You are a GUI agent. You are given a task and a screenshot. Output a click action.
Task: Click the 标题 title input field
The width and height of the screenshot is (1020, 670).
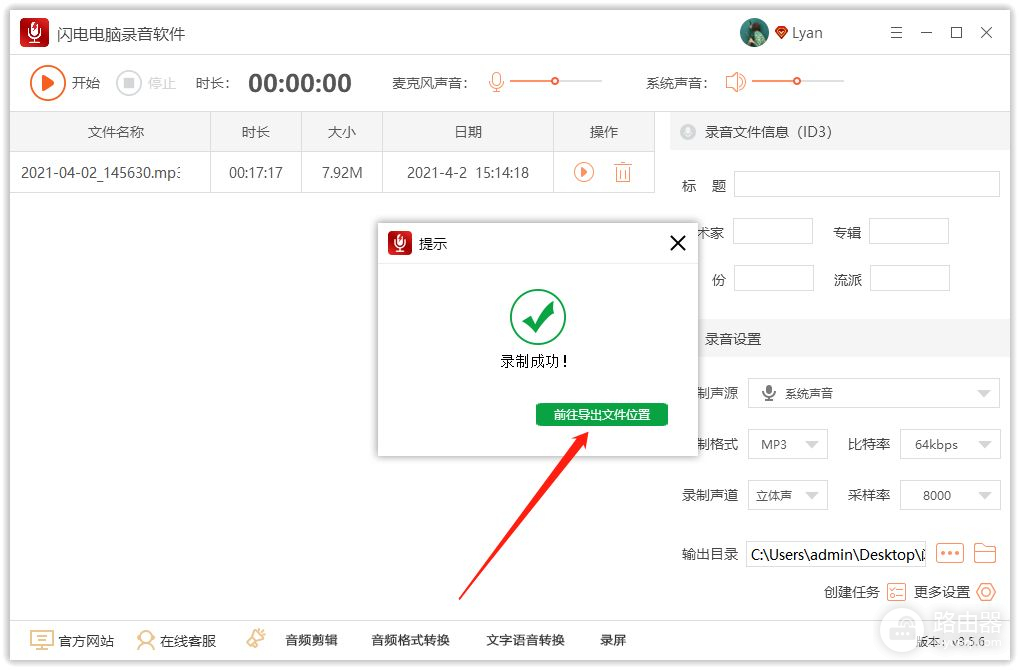pyautogui.click(x=866, y=184)
